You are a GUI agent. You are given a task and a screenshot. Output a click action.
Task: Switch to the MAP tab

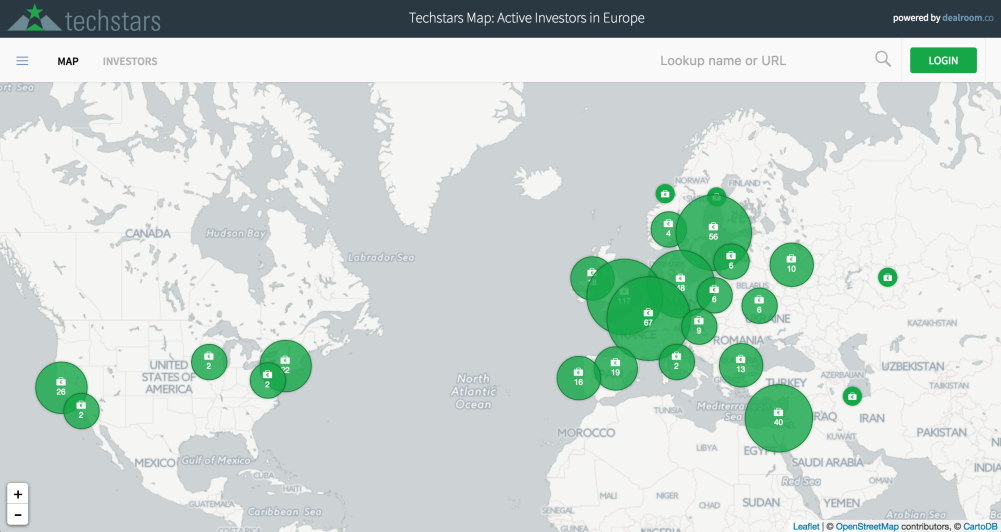point(68,61)
